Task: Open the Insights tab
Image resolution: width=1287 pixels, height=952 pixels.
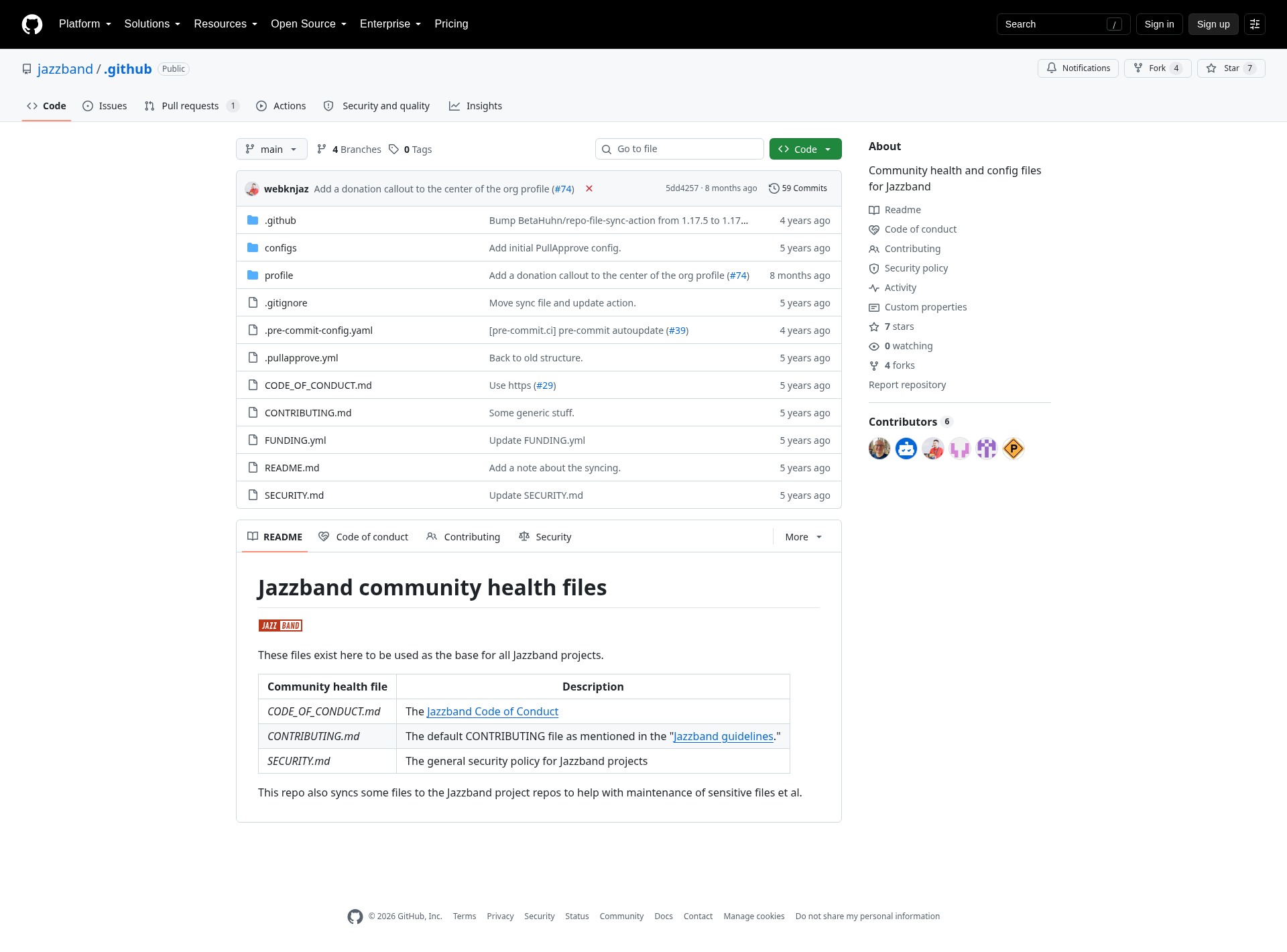Action: (475, 106)
